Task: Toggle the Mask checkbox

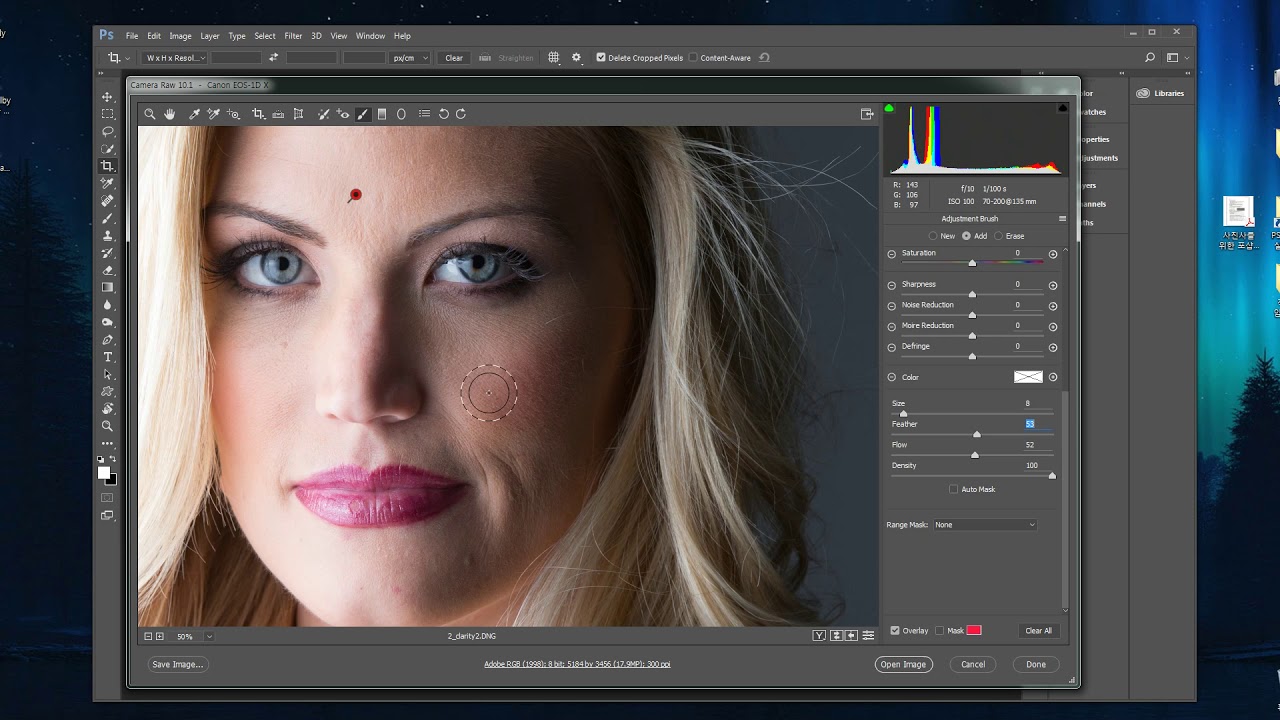Action: pyautogui.click(x=939, y=631)
